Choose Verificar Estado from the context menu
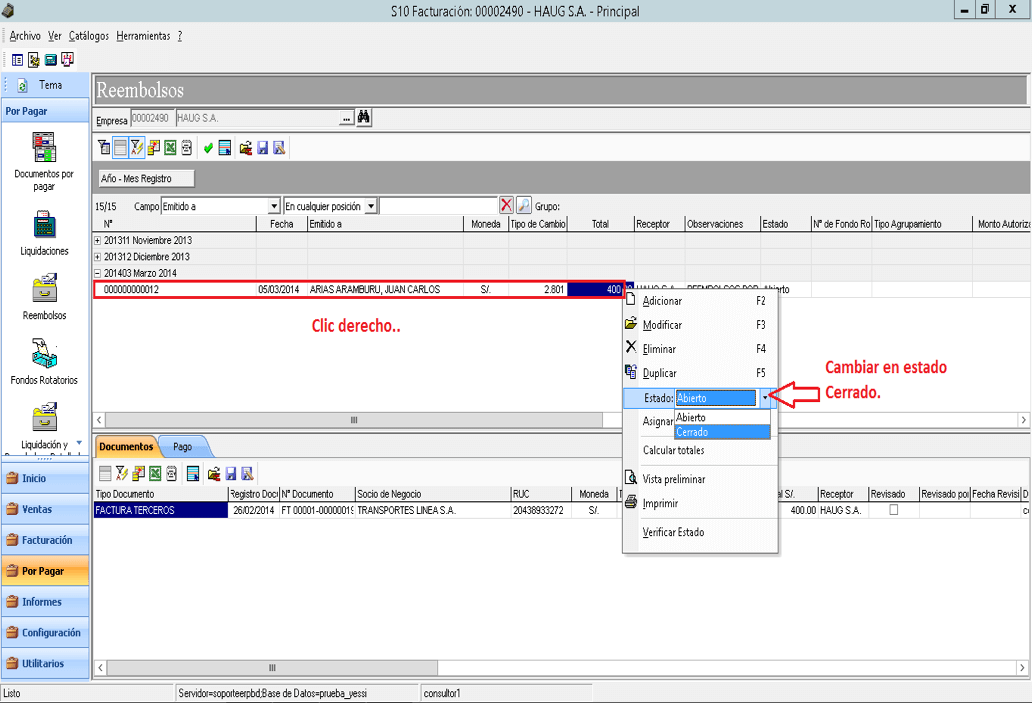1032x703 pixels. (x=673, y=532)
